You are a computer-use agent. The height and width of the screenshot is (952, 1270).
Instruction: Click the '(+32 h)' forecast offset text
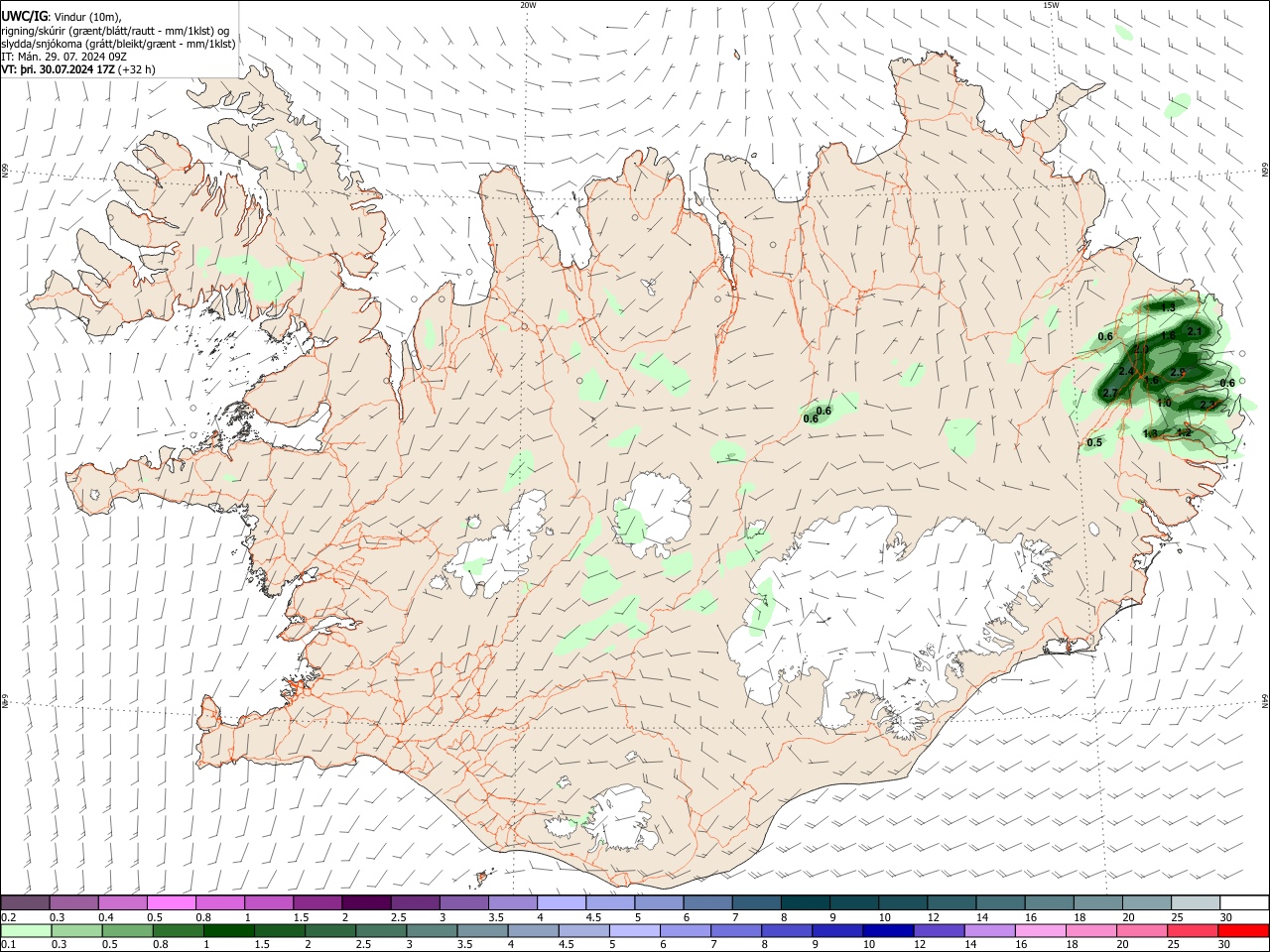(137, 69)
